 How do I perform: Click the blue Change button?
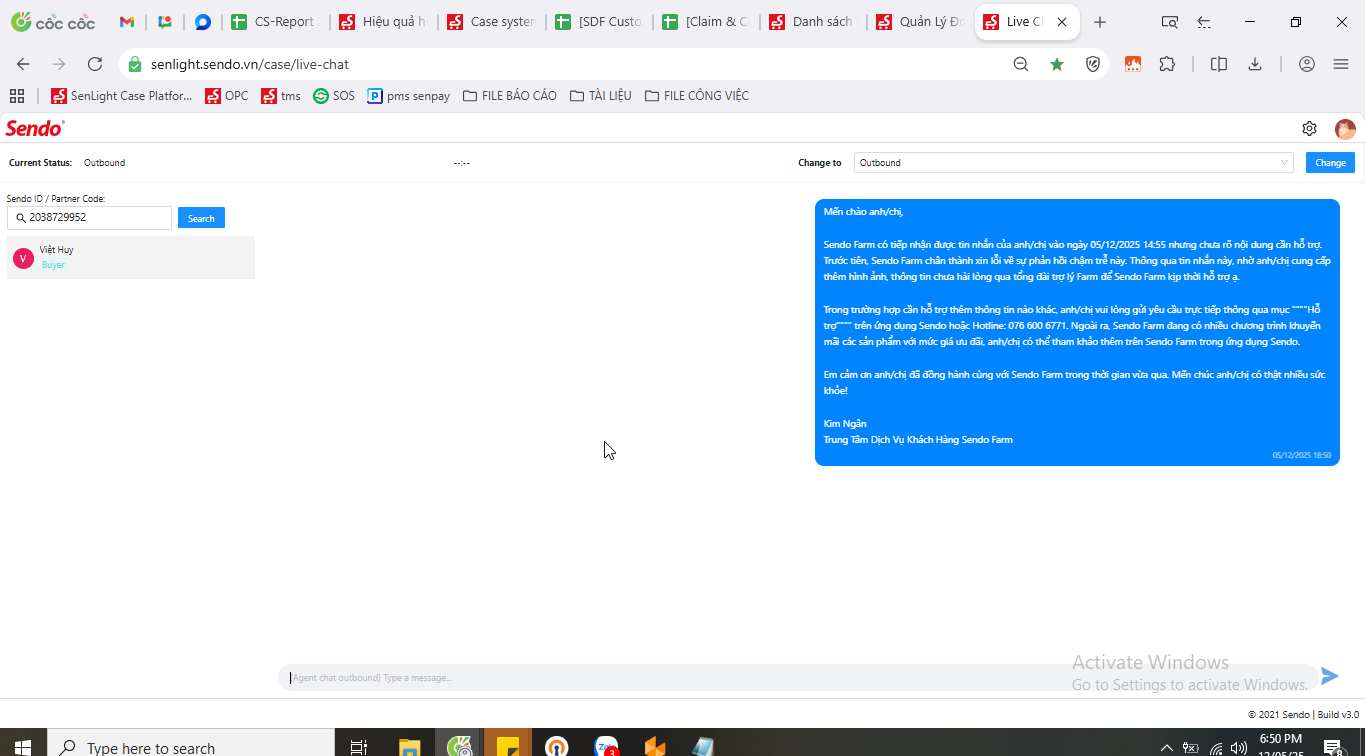(x=1330, y=162)
